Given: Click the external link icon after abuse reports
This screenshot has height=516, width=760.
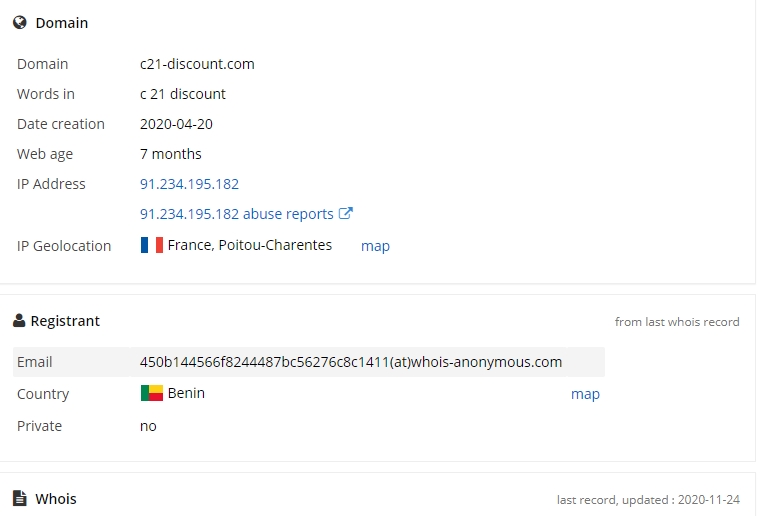Looking at the screenshot, I should pyautogui.click(x=346, y=213).
